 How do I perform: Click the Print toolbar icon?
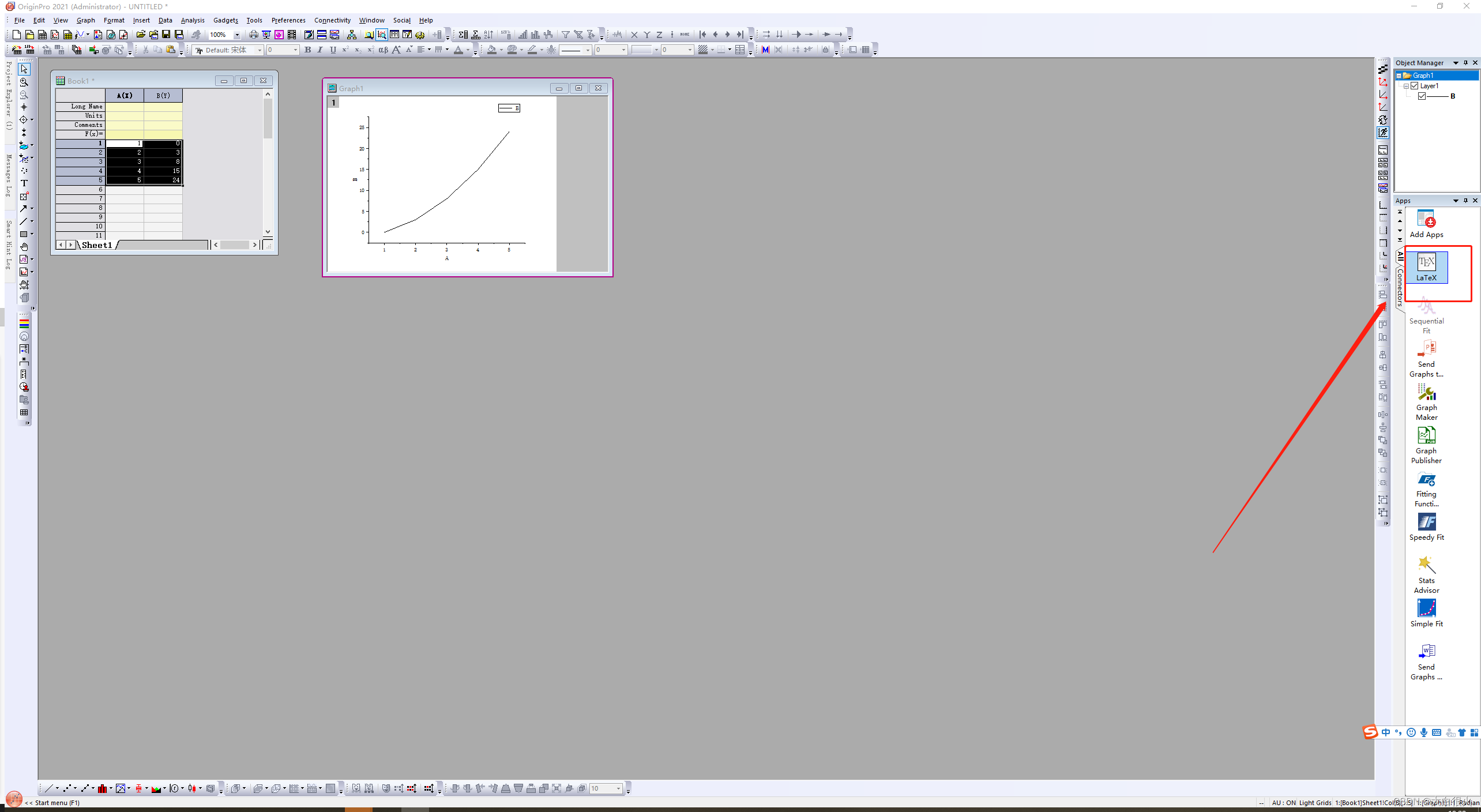tap(253, 35)
